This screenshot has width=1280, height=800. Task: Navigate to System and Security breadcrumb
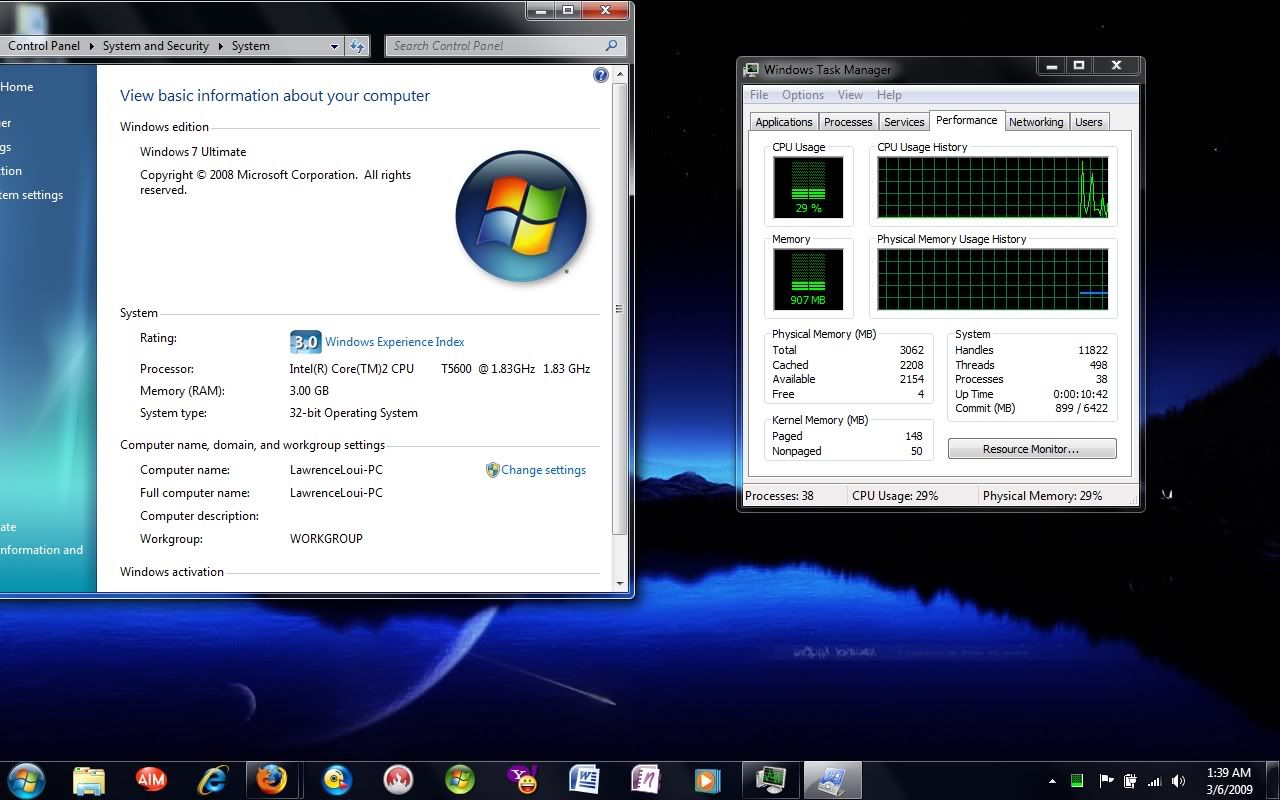[155, 46]
